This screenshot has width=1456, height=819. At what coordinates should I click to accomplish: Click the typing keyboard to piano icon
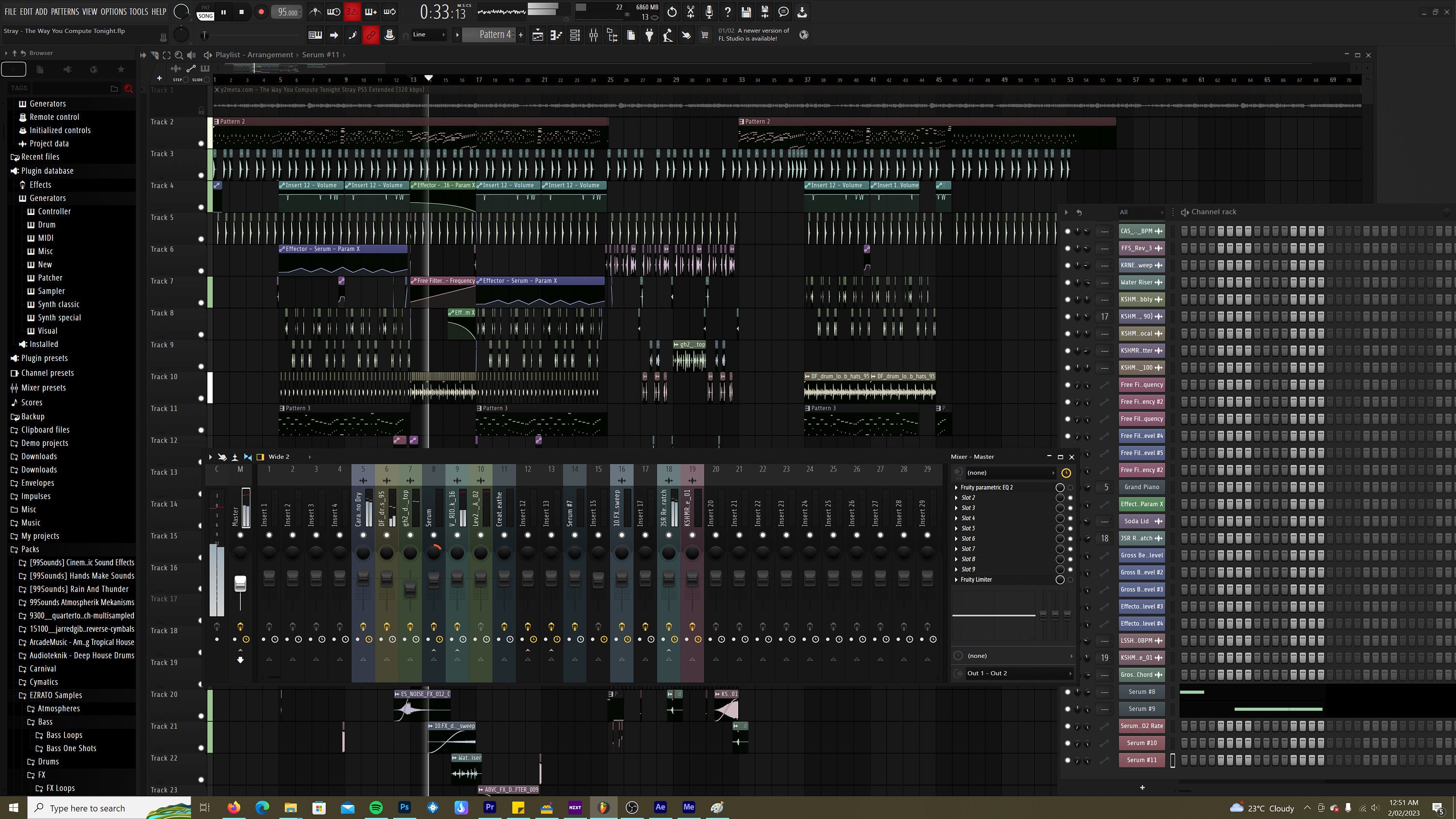pyautogui.click(x=315, y=34)
